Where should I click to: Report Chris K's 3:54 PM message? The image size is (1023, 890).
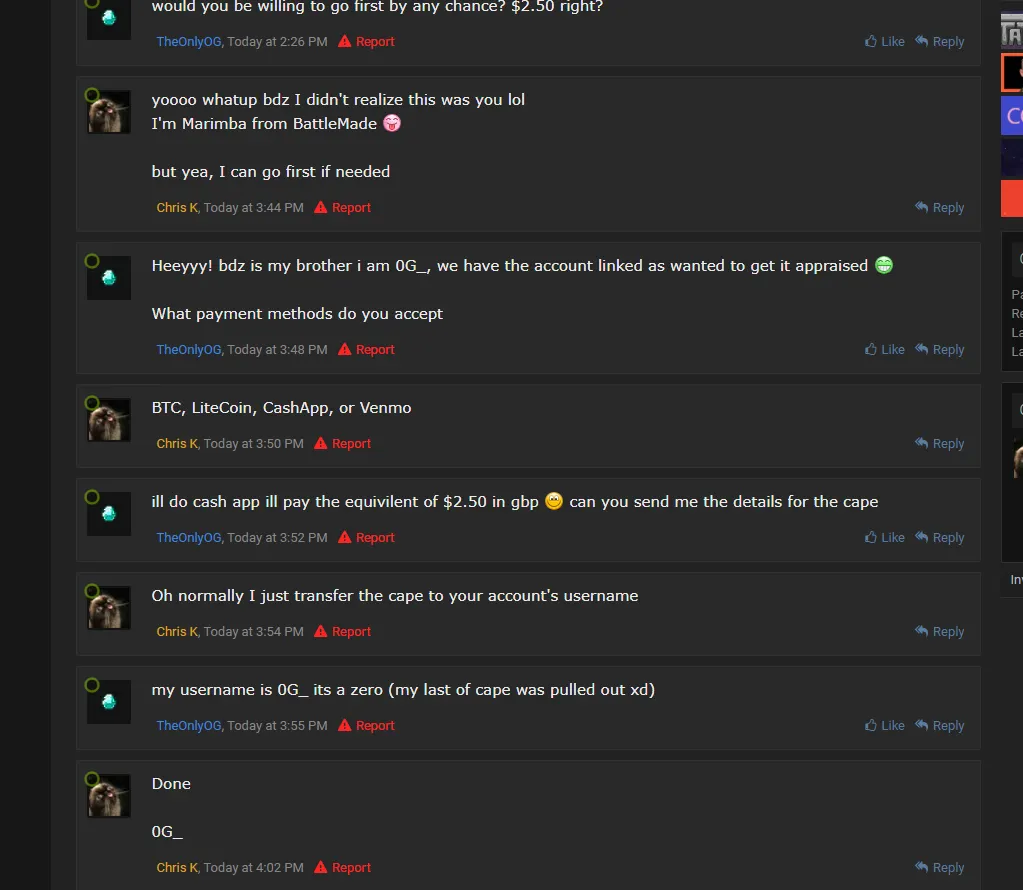click(342, 632)
